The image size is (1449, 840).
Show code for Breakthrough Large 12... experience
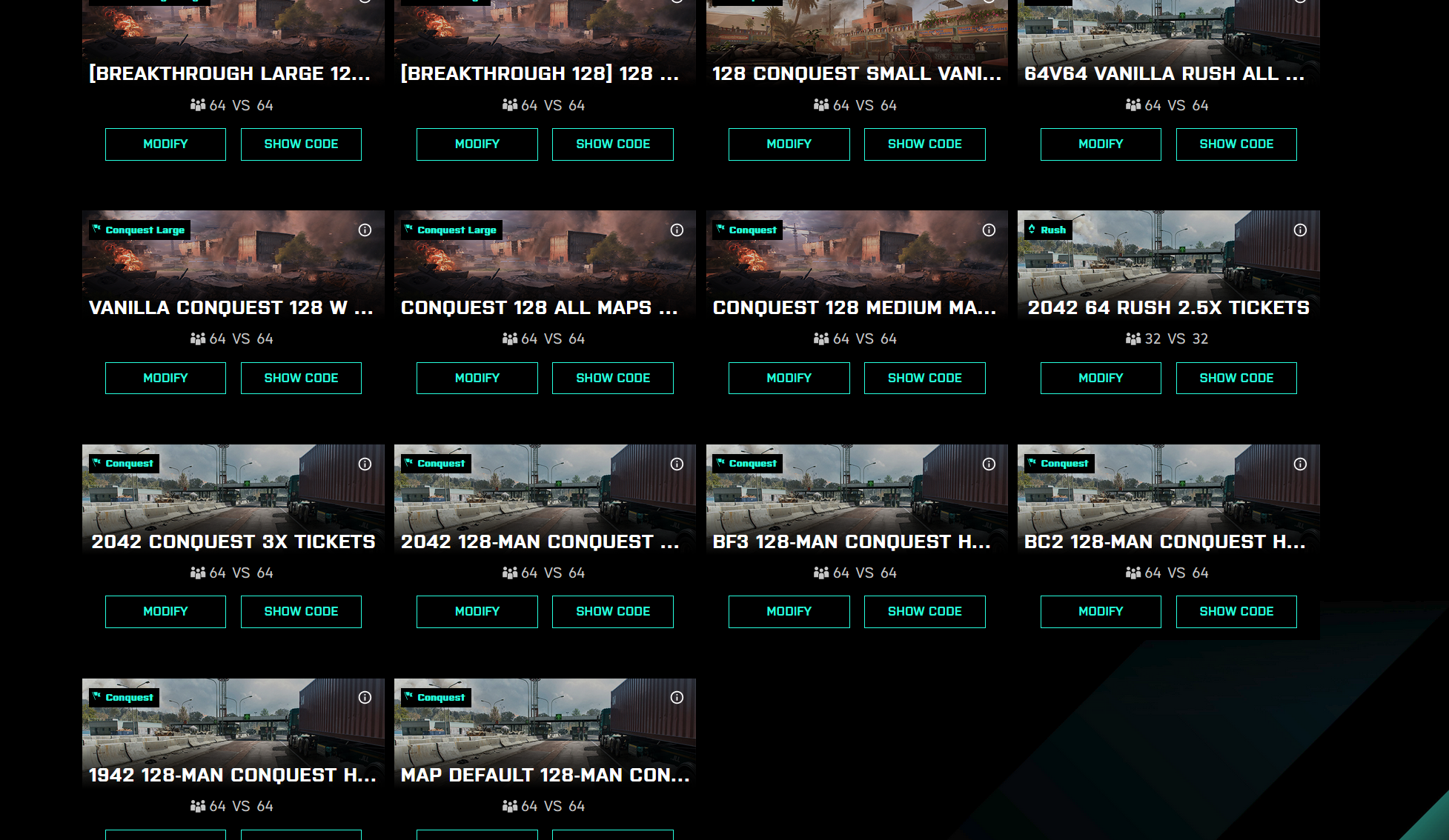(301, 144)
